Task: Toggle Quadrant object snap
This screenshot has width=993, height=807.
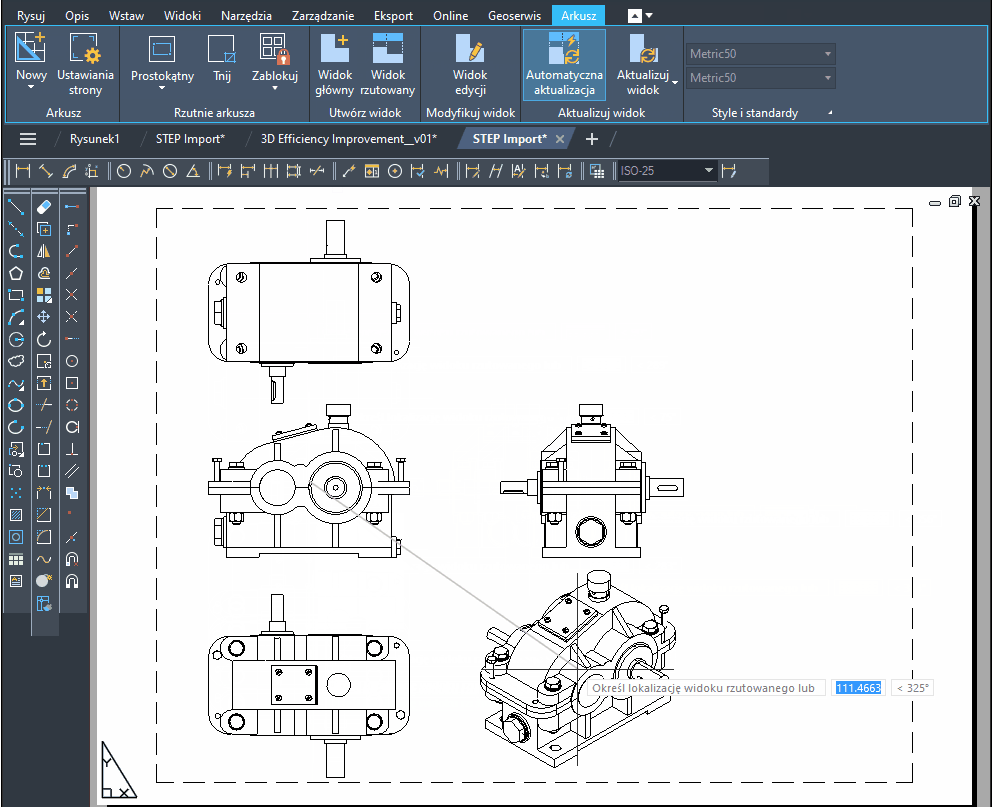Action: (x=72, y=405)
